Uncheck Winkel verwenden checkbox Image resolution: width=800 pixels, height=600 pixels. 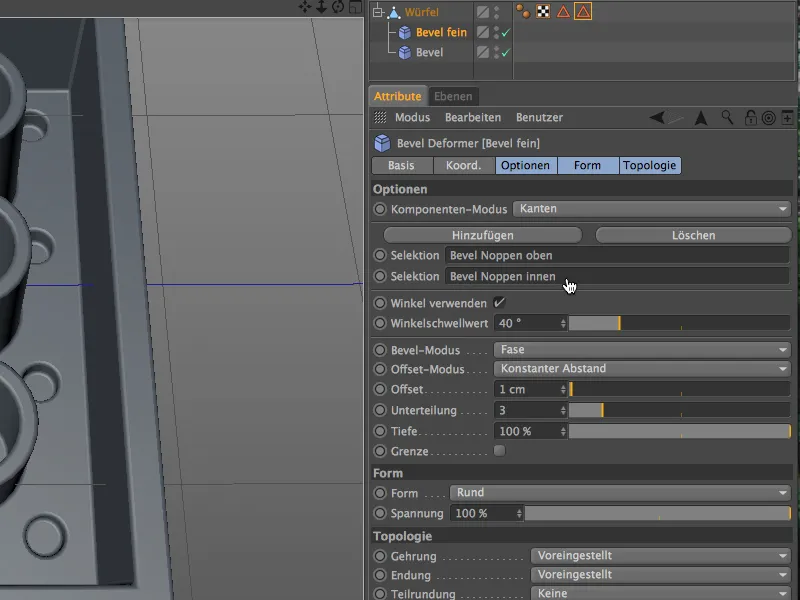tap(499, 303)
